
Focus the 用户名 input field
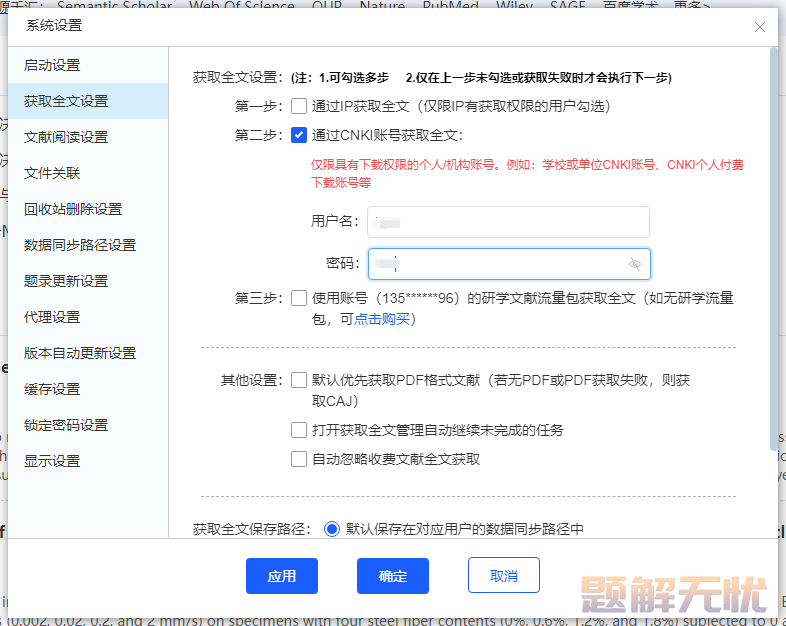pos(508,222)
